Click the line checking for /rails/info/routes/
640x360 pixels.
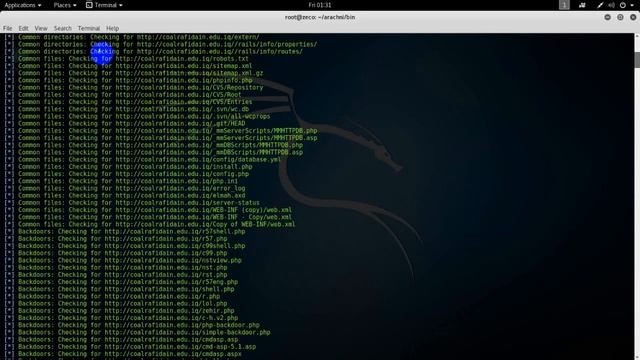pyautogui.click(x=153, y=51)
